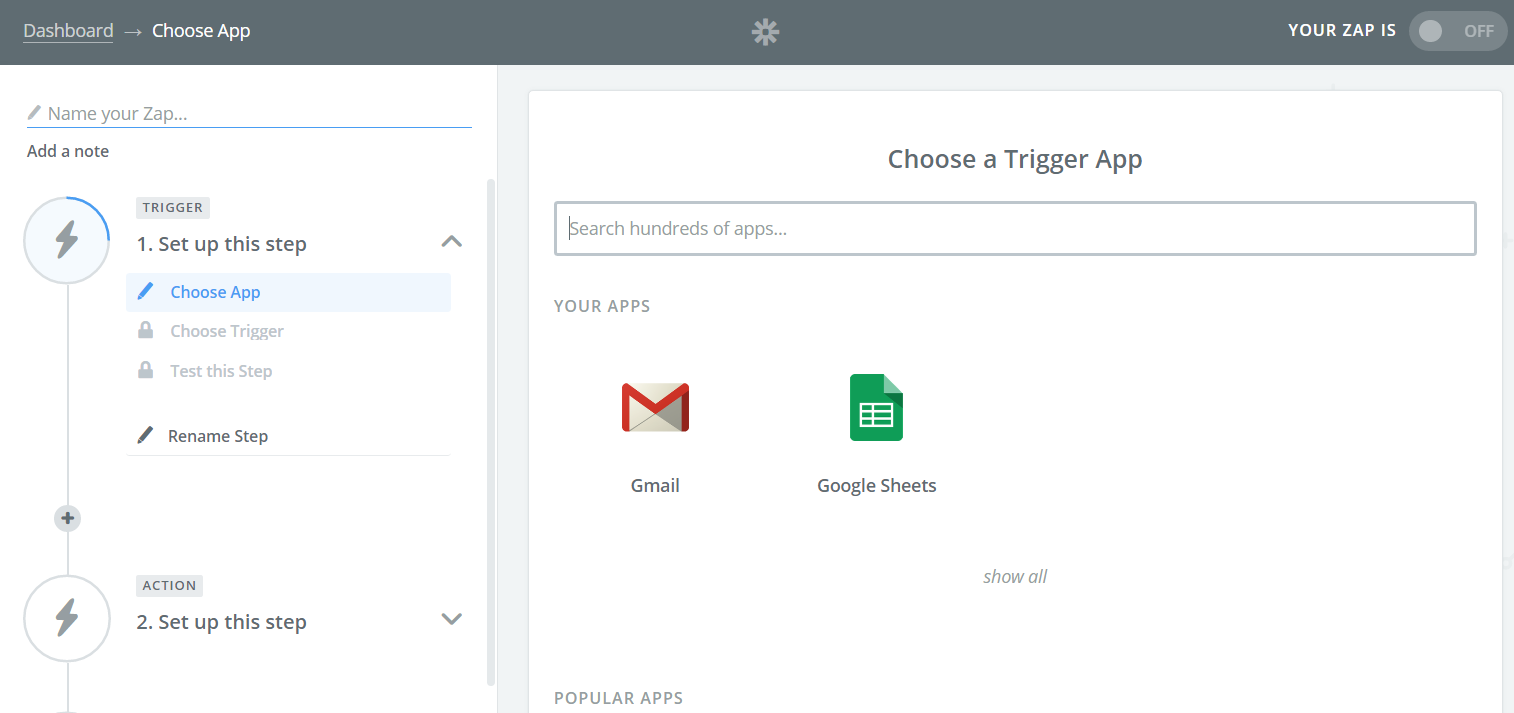Click the Trigger step lightning bolt circle
This screenshot has width=1514, height=713.
[67, 240]
